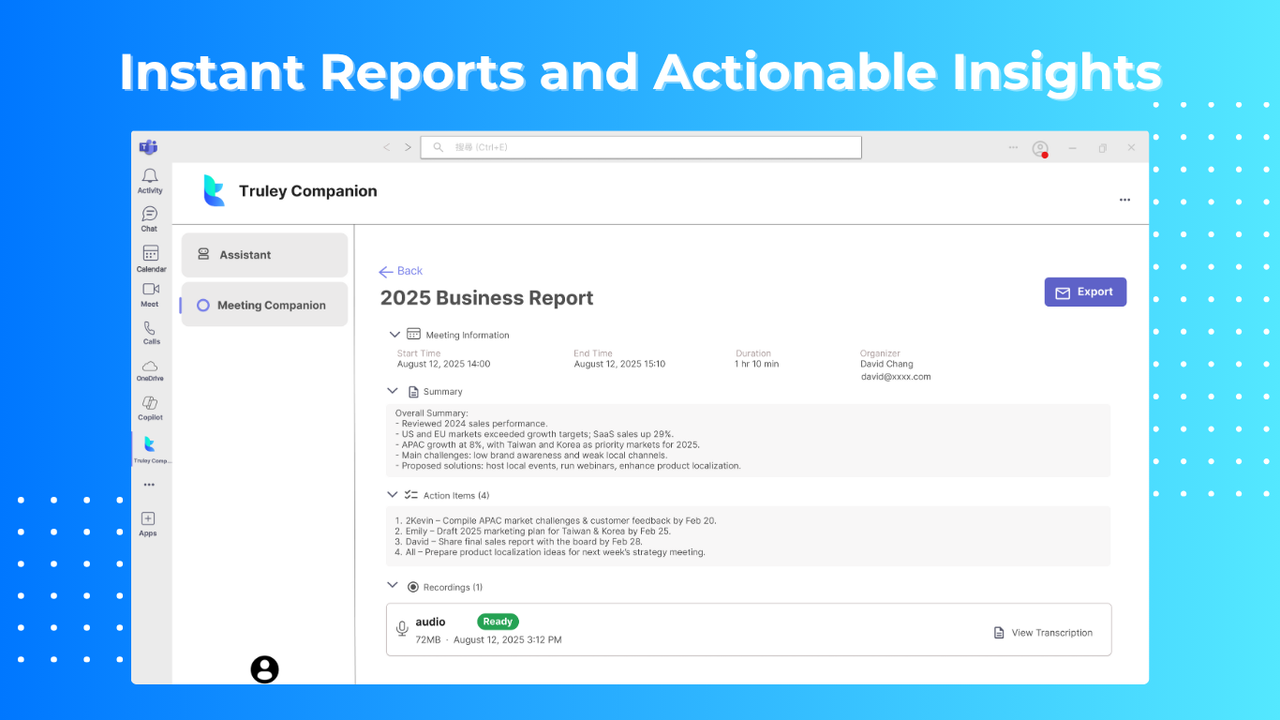This screenshot has width=1280, height=720.
Task: Click end time August 12, 2025 15:10
Action: (619, 364)
